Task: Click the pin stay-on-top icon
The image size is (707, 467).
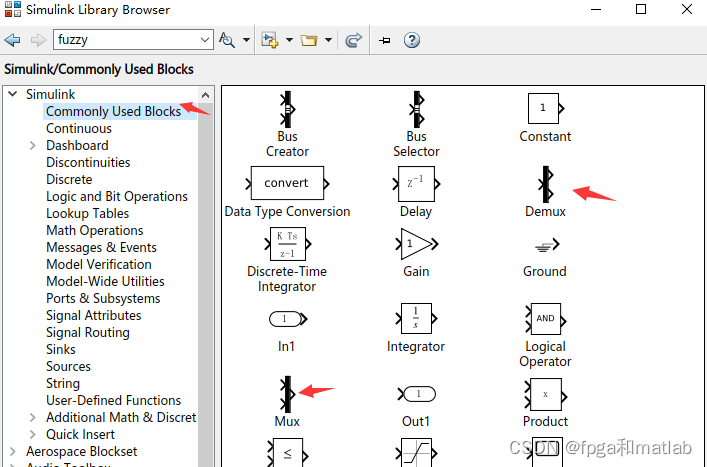Action: [x=384, y=41]
